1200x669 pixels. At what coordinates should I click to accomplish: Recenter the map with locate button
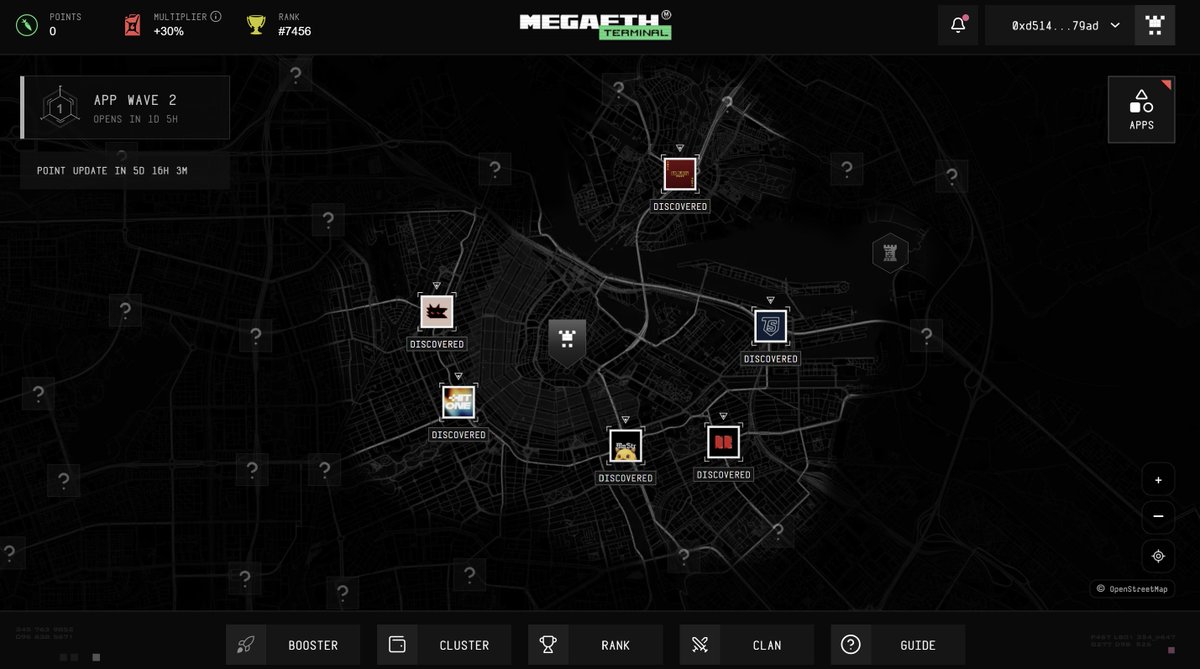click(x=1158, y=556)
